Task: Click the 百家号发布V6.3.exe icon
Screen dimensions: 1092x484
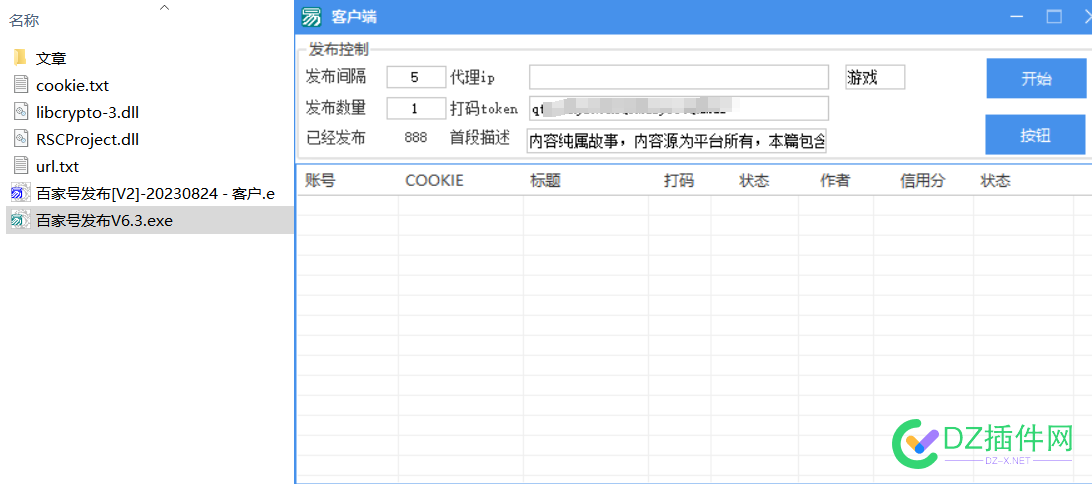Action: tap(21, 221)
